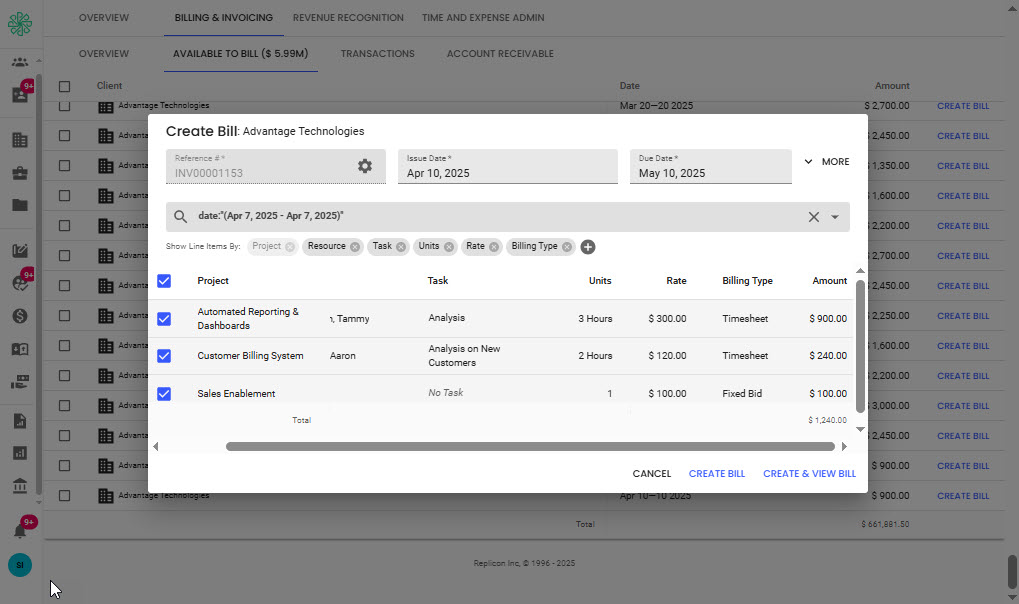Uncheck the Customer Billing System row

click(164, 356)
